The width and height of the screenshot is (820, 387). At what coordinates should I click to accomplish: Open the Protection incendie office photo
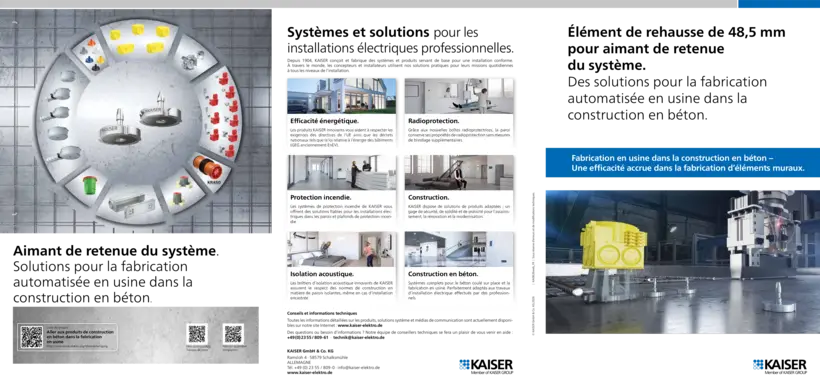pyautogui.click(x=341, y=173)
